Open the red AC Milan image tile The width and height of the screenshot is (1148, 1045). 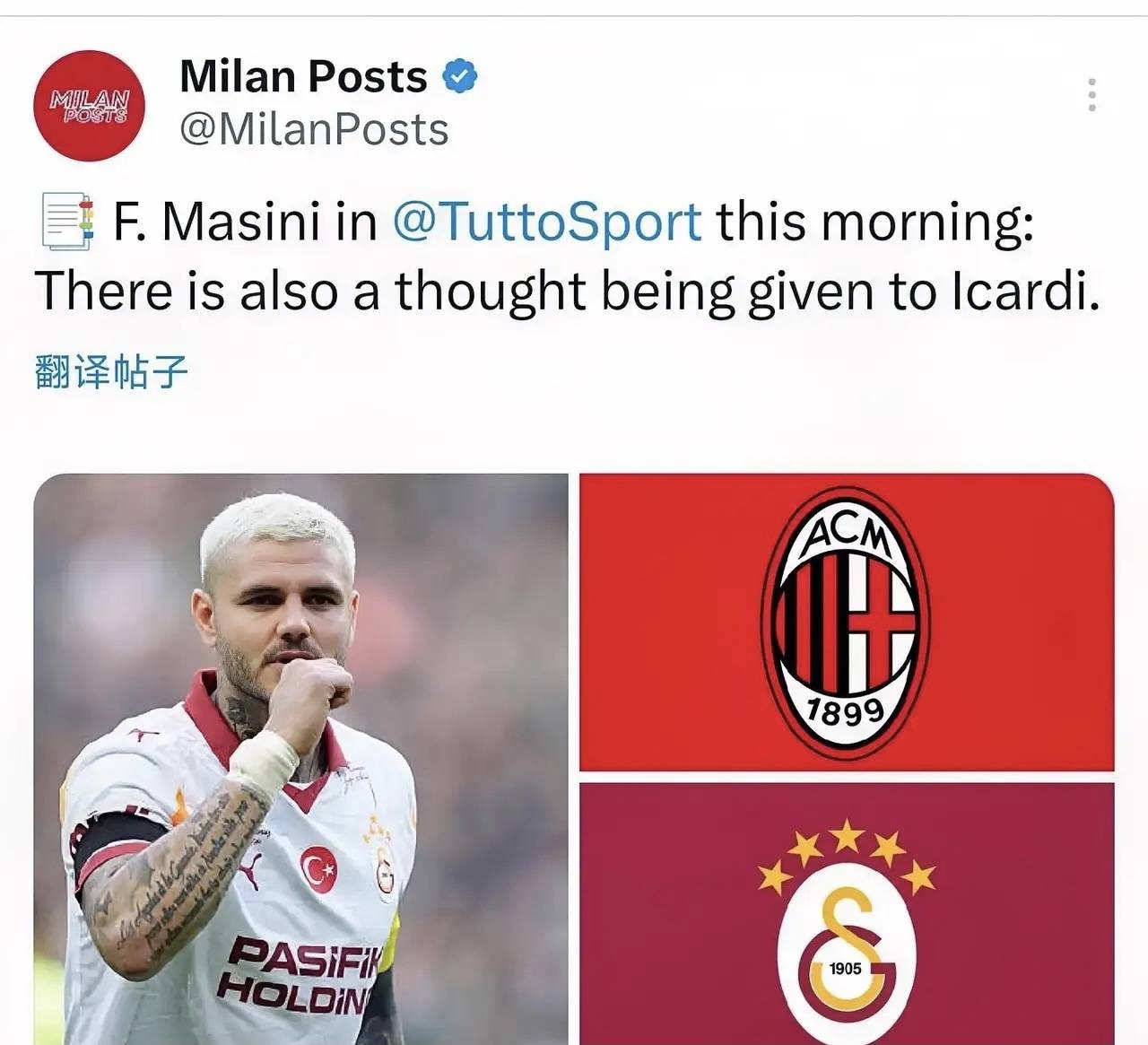tap(847, 622)
